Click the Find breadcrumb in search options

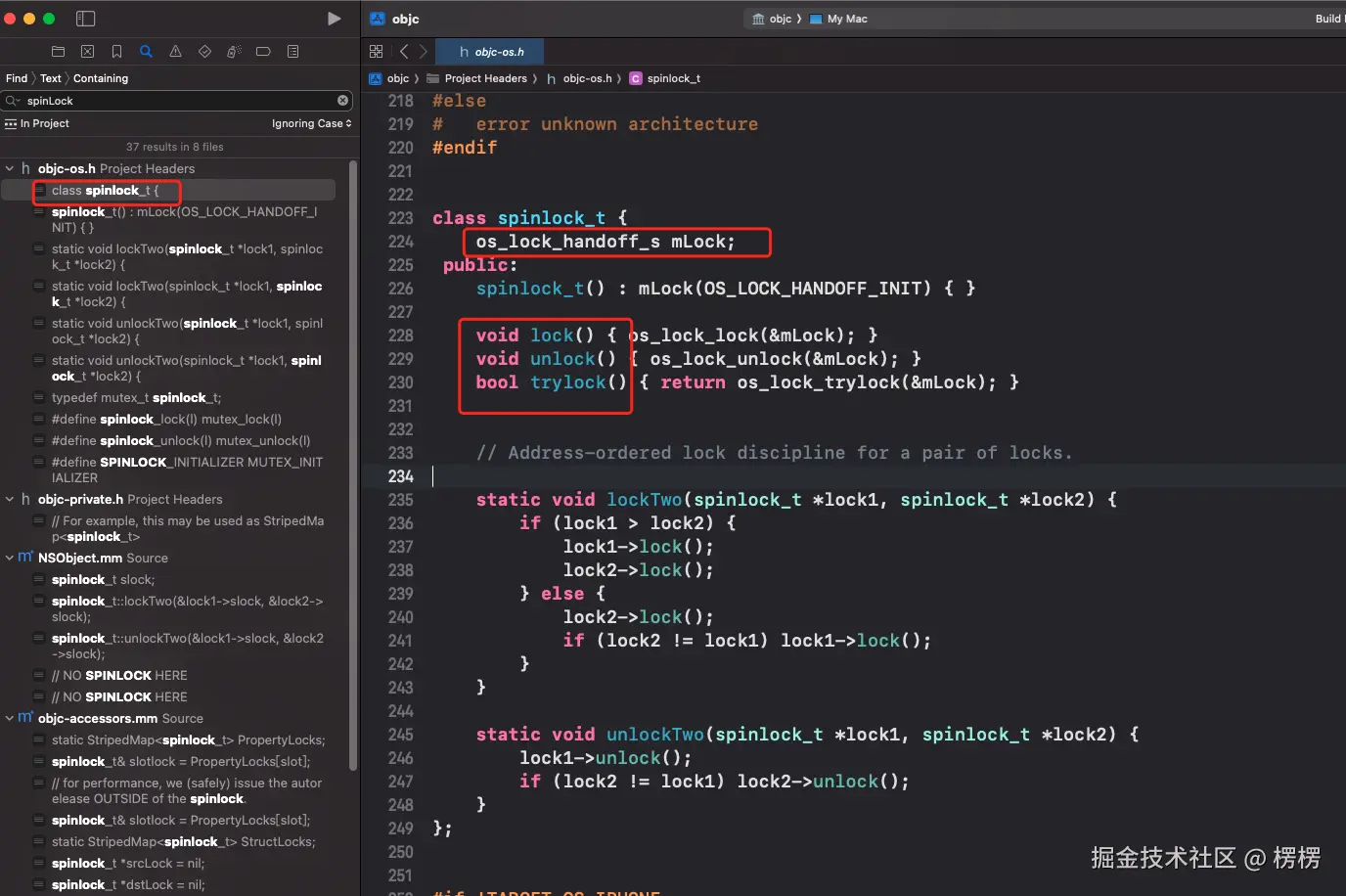point(17,78)
